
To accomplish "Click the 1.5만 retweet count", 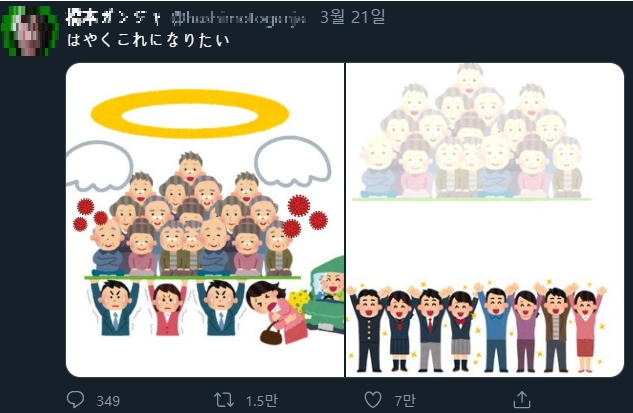I will [261, 400].
